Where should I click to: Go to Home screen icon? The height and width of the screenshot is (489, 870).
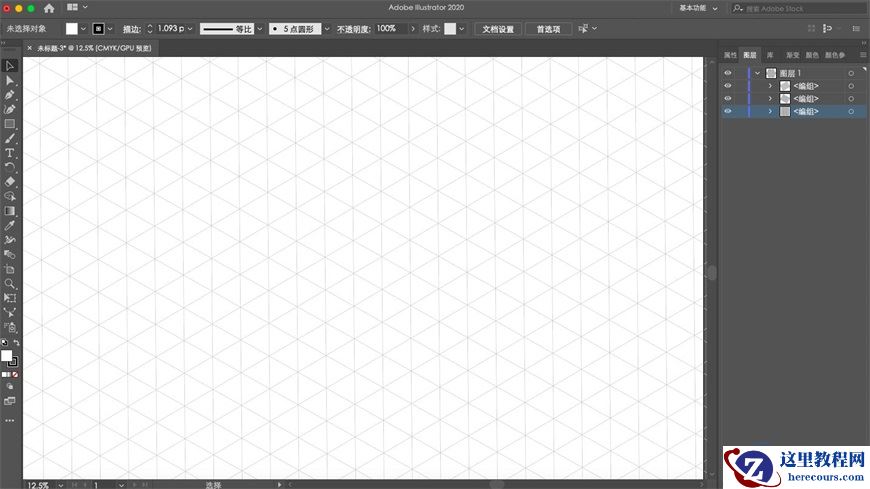pyautogui.click(x=49, y=8)
